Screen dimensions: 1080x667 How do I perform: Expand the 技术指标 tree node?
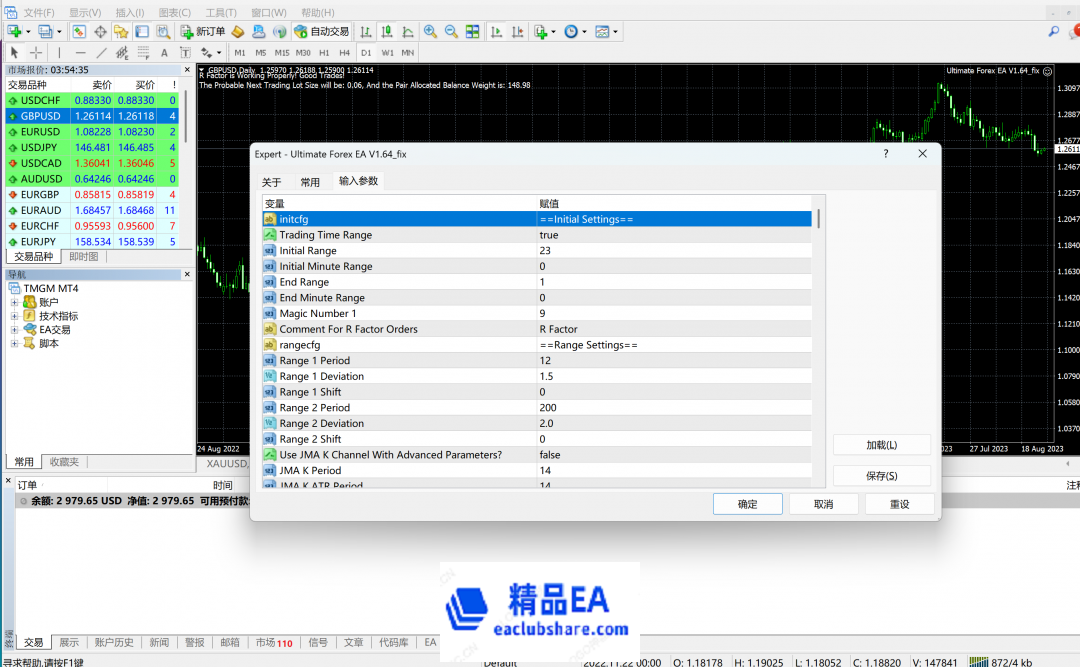[15, 316]
